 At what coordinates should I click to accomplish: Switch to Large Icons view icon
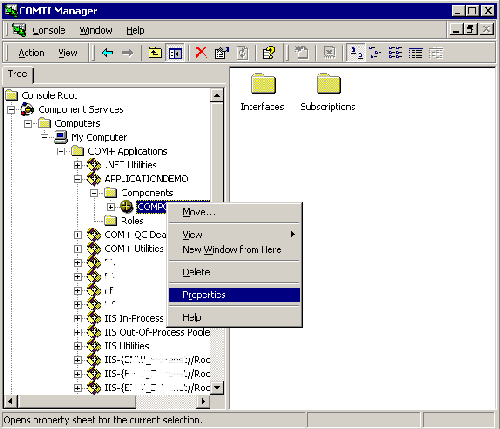coord(356,53)
